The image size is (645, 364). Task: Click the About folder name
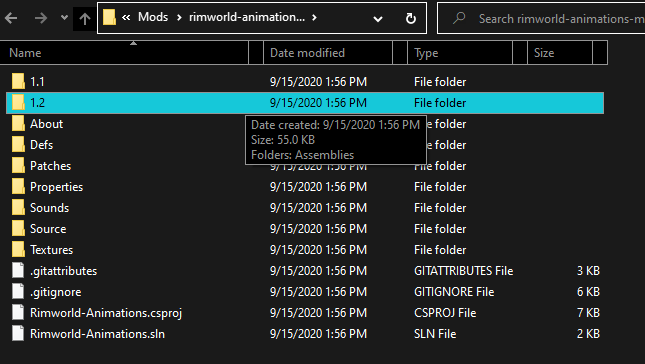pyautogui.click(x=46, y=124)
